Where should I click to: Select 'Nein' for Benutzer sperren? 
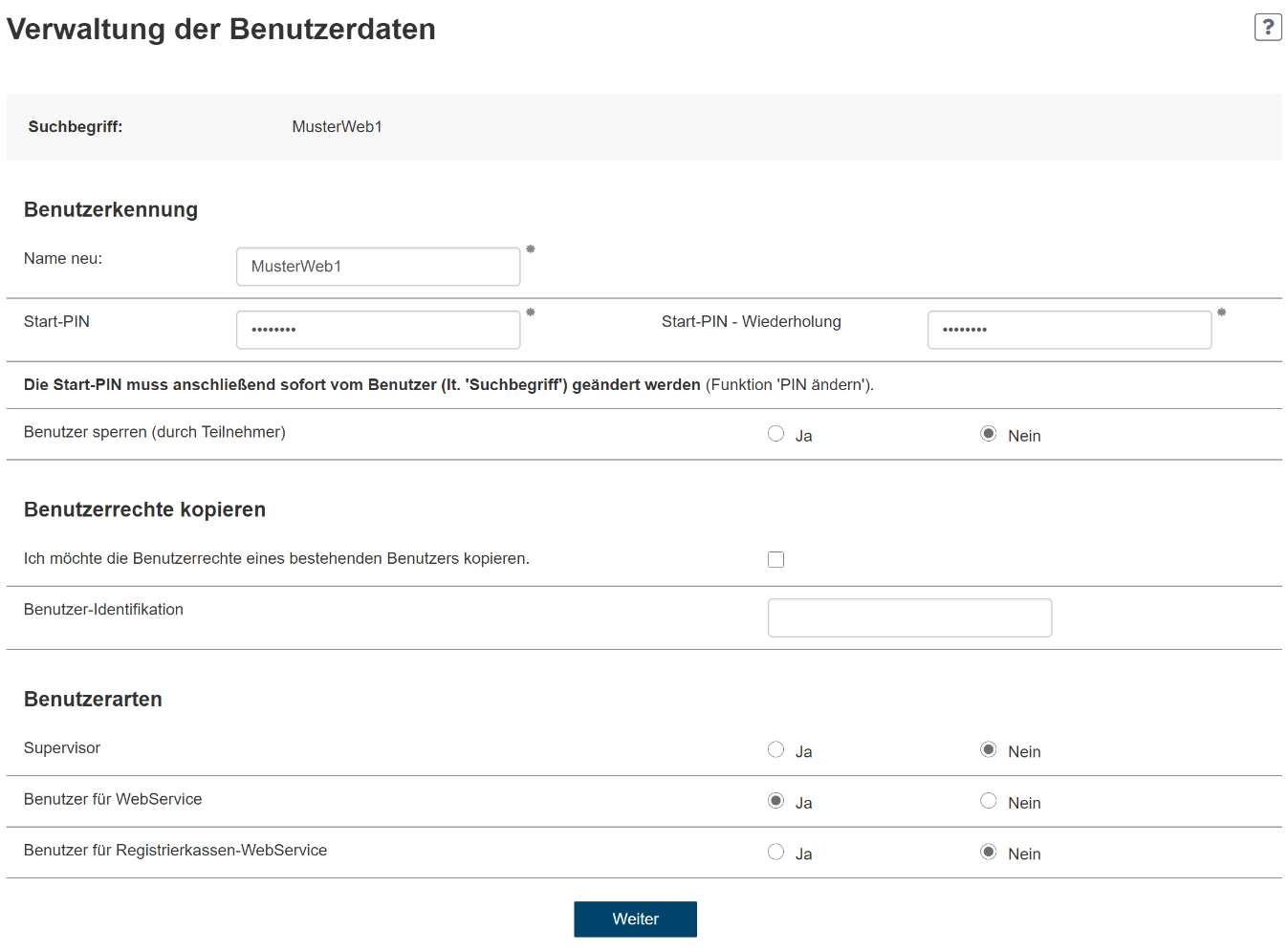pyautogui.click(x=988, y=433)
